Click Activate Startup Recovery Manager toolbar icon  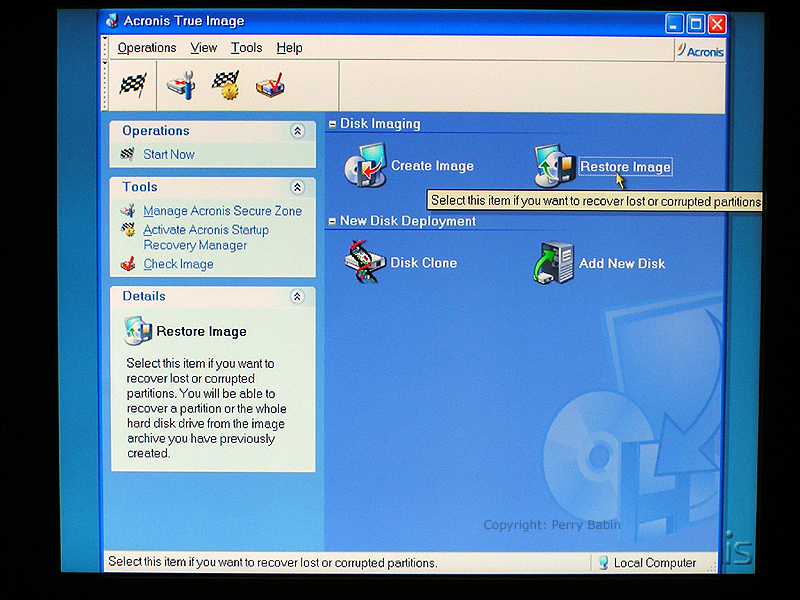[226, 85]
